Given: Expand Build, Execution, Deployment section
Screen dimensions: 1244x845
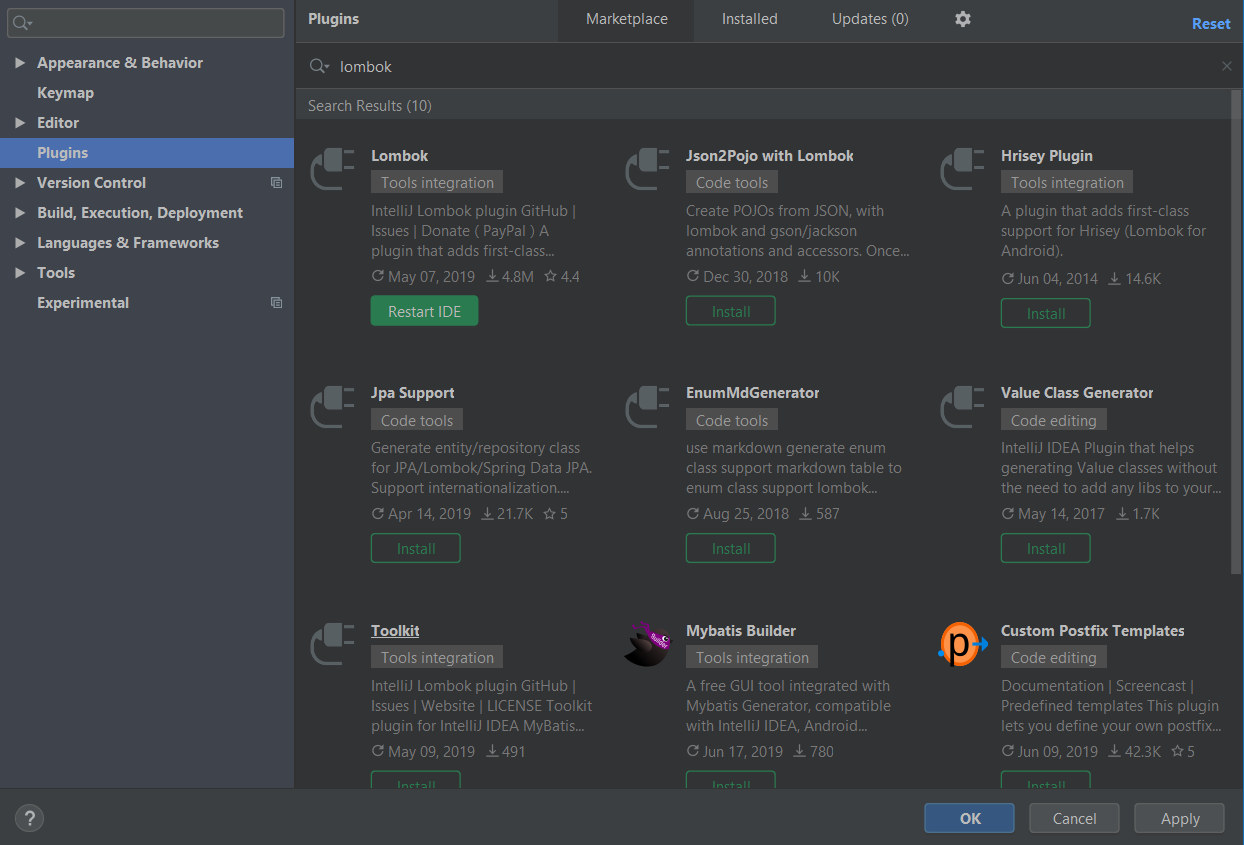Looking at the screenshot, I should click(20, 213).
